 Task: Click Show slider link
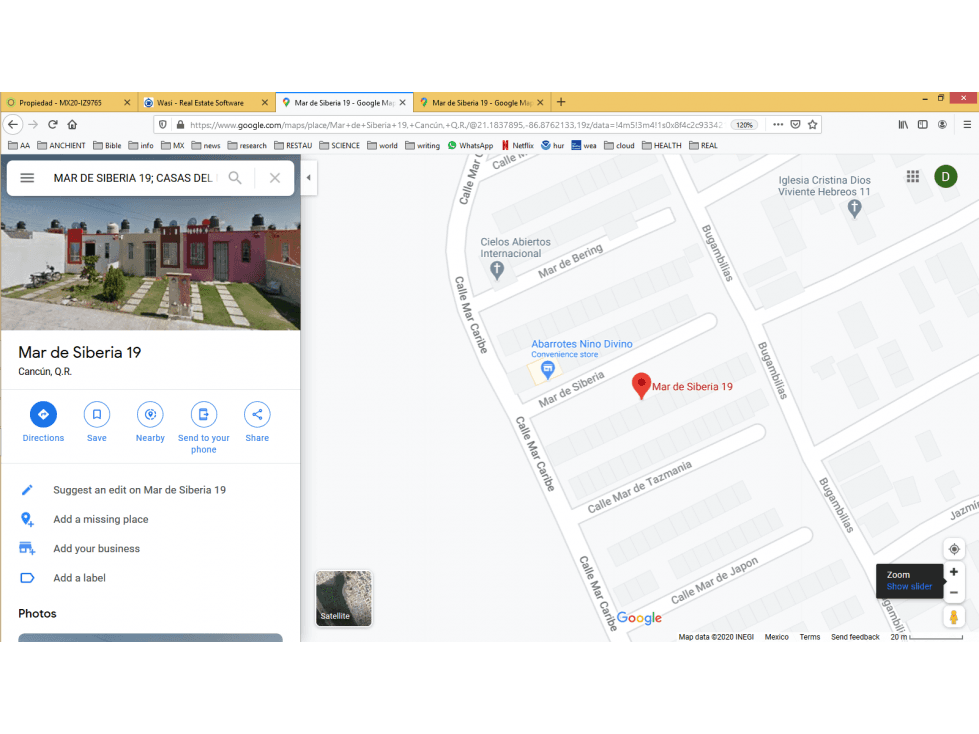tap(909, 587)
